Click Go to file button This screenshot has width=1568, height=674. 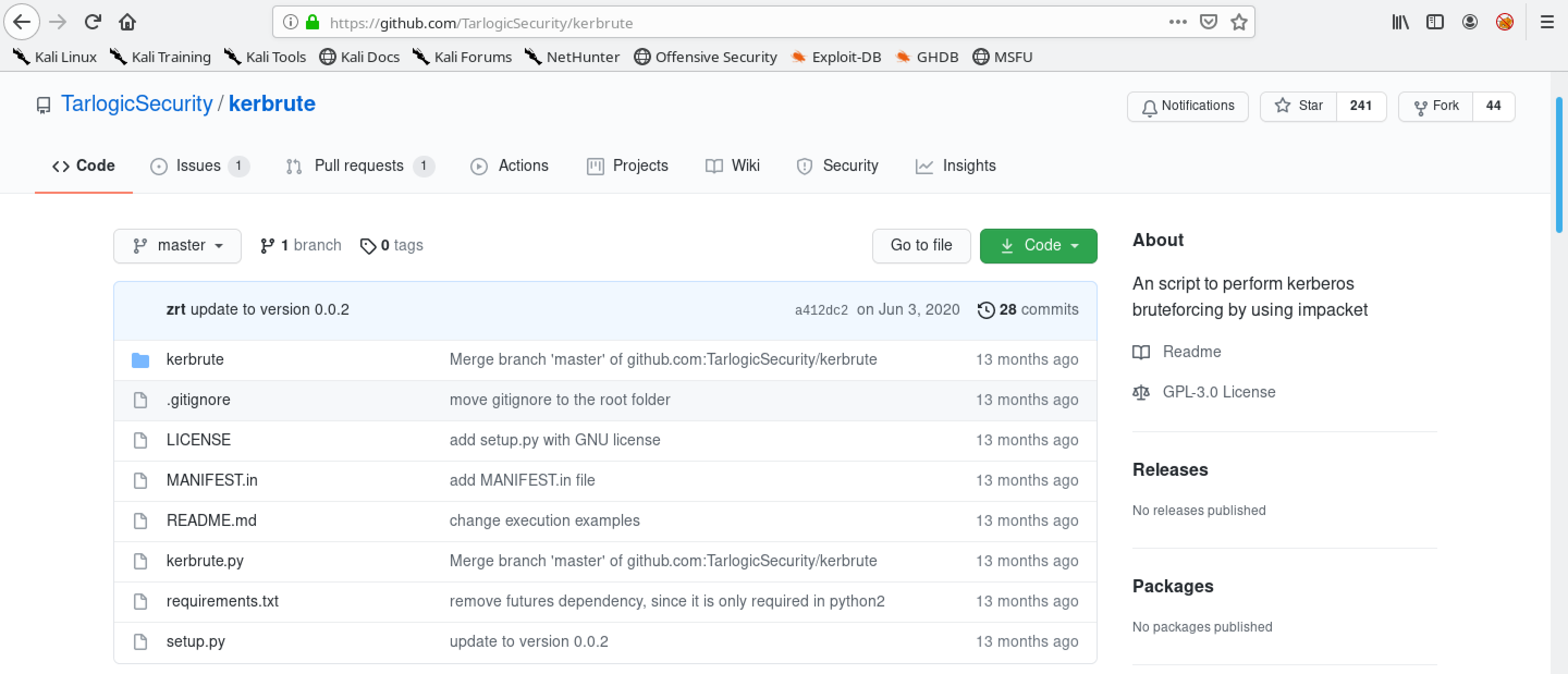(x=921, y=246)
